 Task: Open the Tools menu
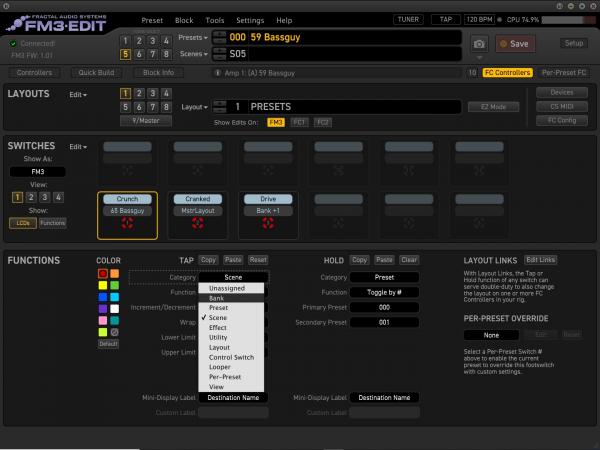(x=214, y=20)
